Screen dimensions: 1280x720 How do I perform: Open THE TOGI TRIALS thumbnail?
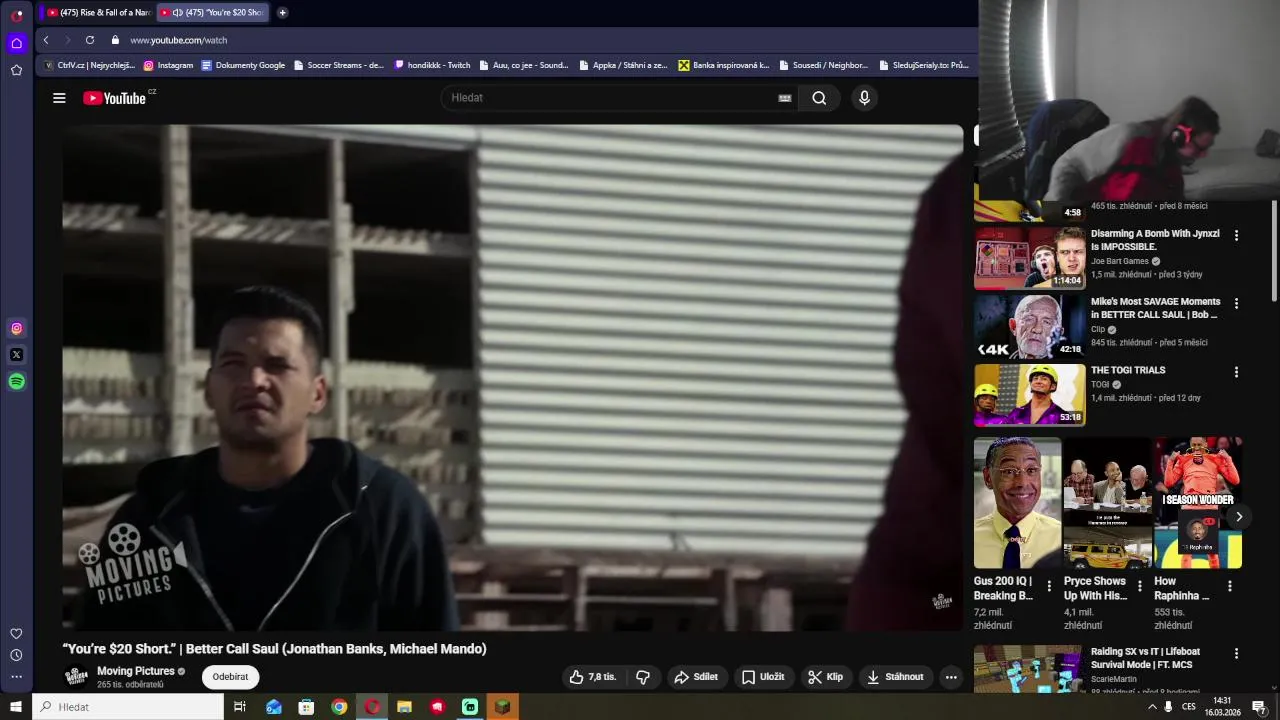tap(1030, 395)
